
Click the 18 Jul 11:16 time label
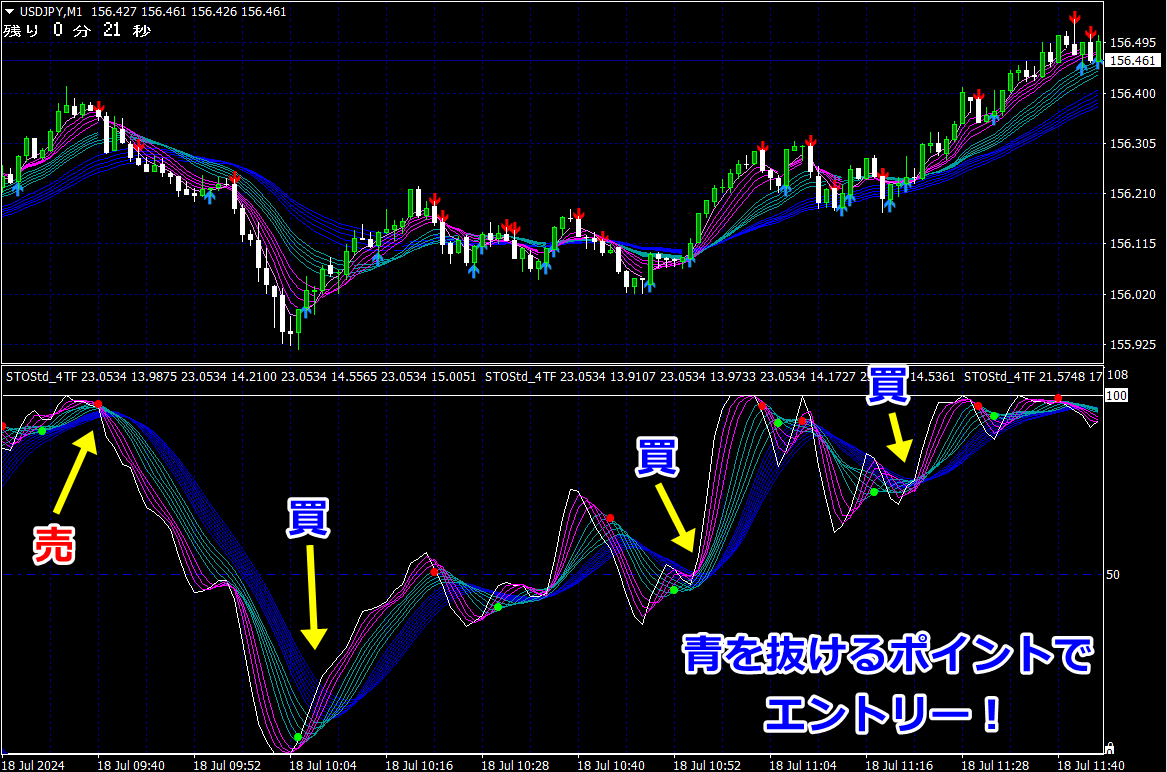coord(899,765)
